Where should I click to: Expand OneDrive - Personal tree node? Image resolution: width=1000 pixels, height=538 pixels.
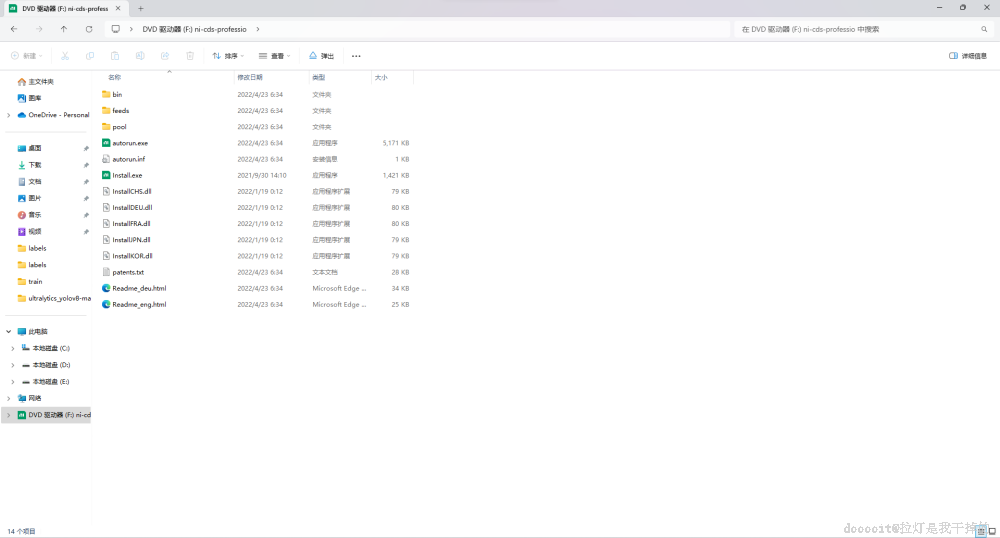[x=8, y=115]
